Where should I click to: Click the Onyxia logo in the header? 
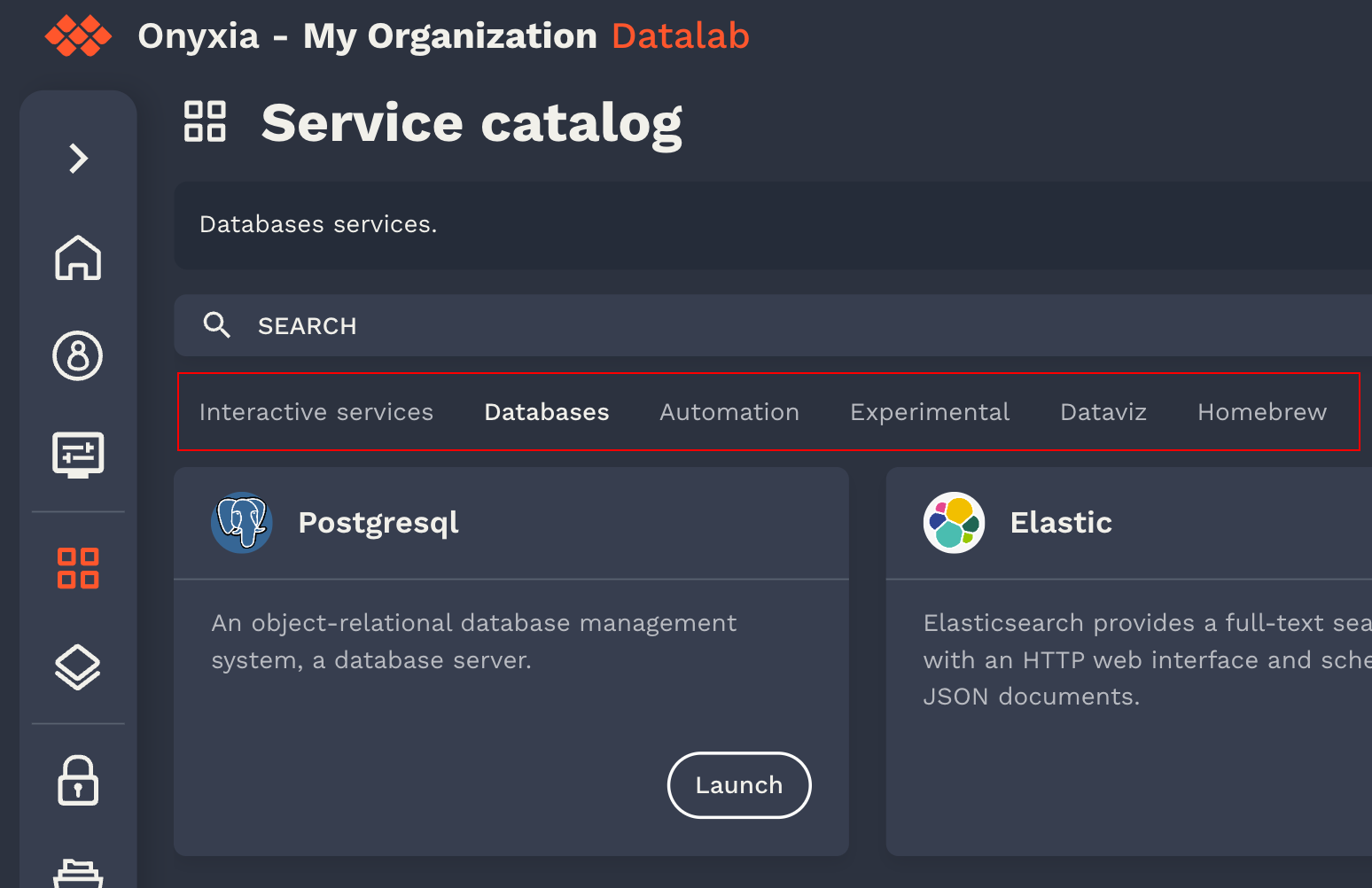[78, 36]
